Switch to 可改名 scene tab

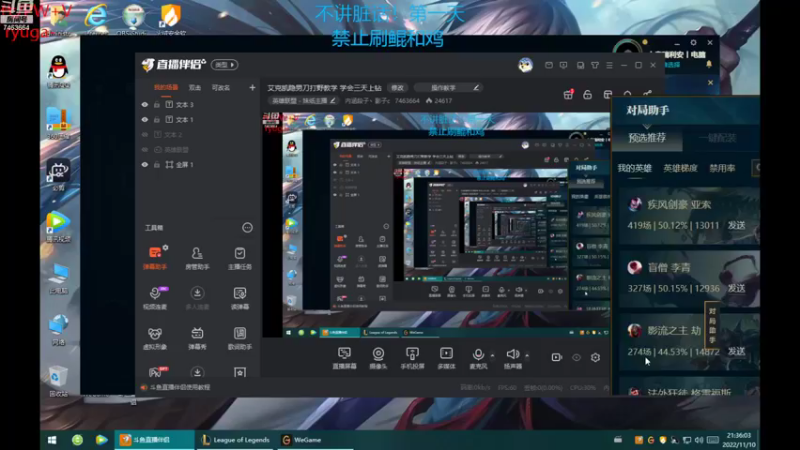click(221, 88)
